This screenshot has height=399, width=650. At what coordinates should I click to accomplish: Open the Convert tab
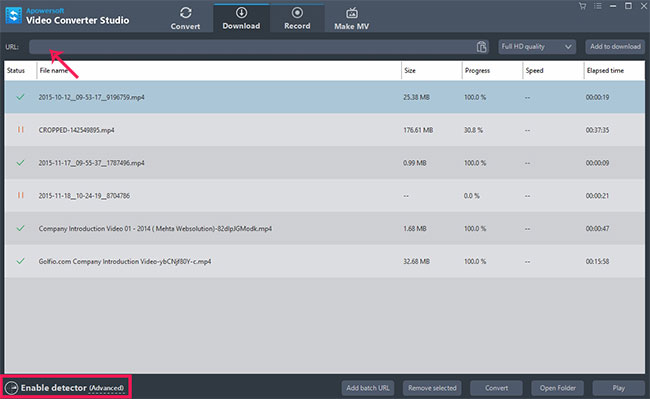tap(185, 18)
